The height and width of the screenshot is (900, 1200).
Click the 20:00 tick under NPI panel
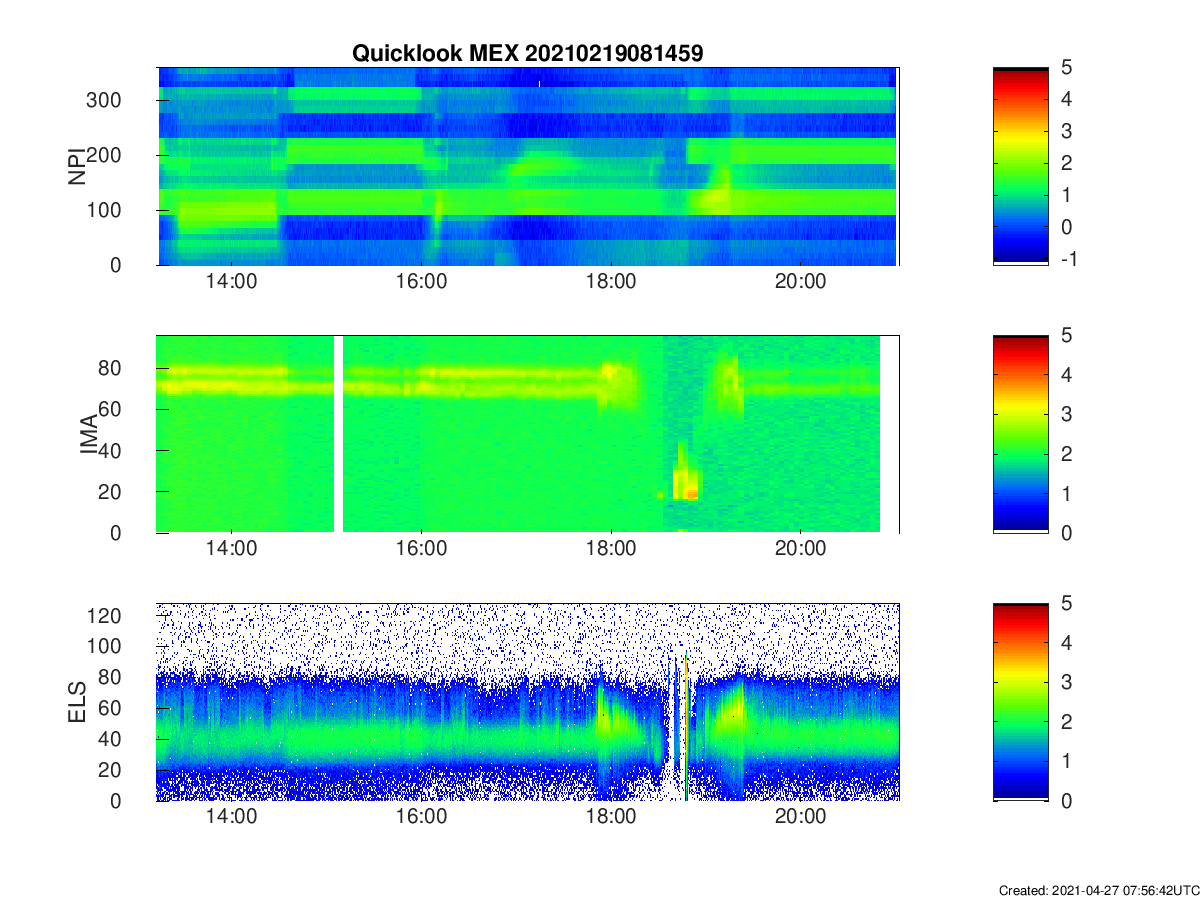tap(800, 282)
